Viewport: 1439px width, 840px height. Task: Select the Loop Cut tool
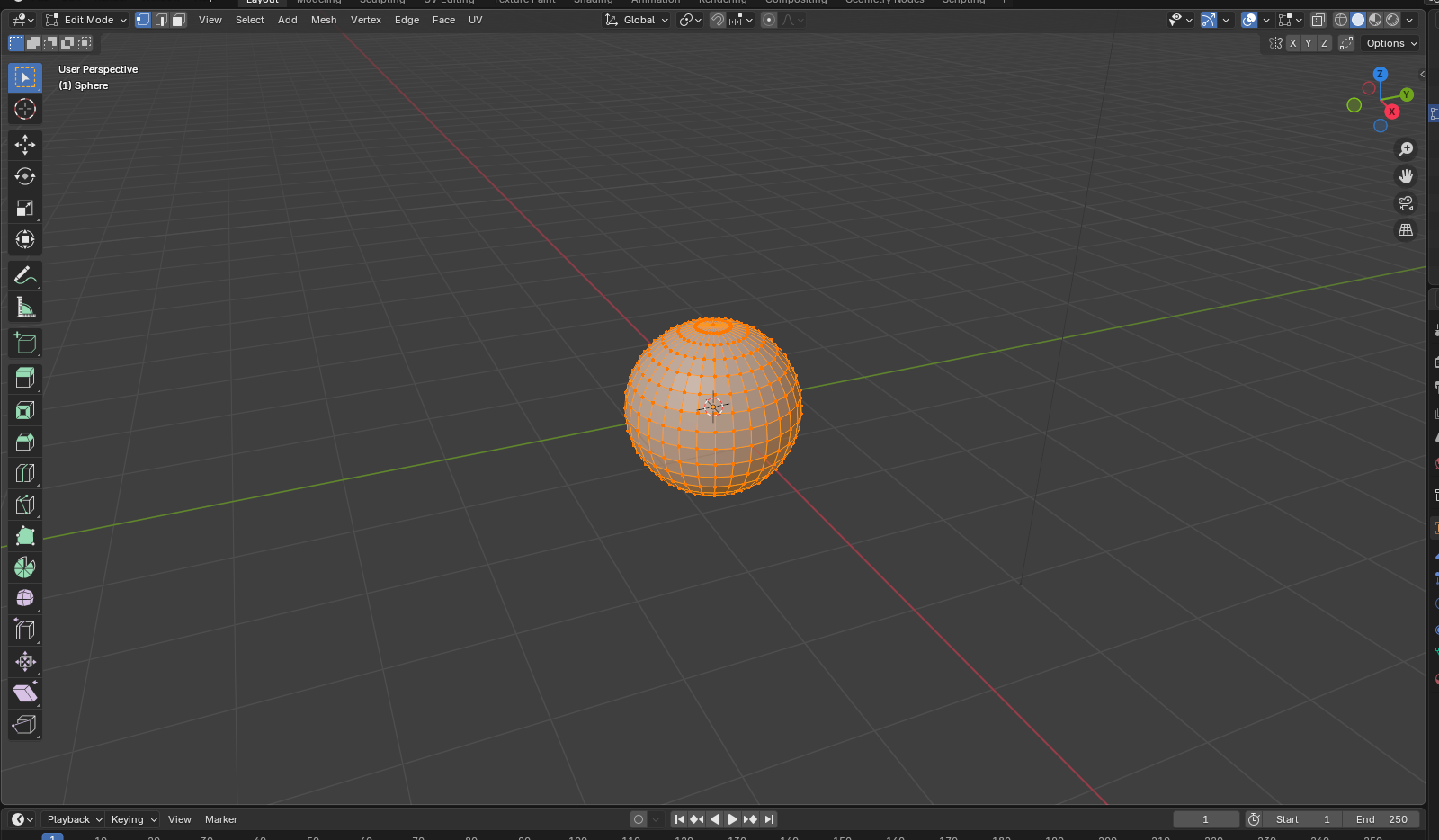pyautogui.click(x=25, y=473)
